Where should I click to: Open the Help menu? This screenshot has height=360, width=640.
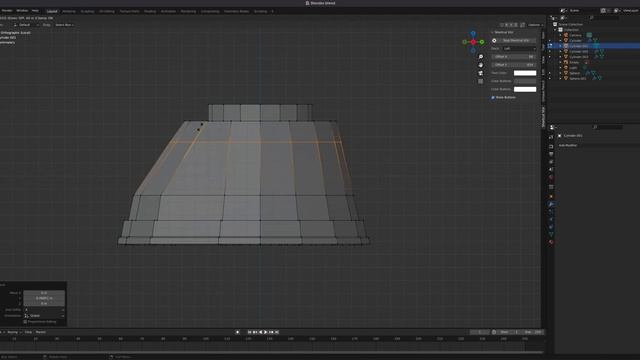pyautogui.click(x=35, y=11)
